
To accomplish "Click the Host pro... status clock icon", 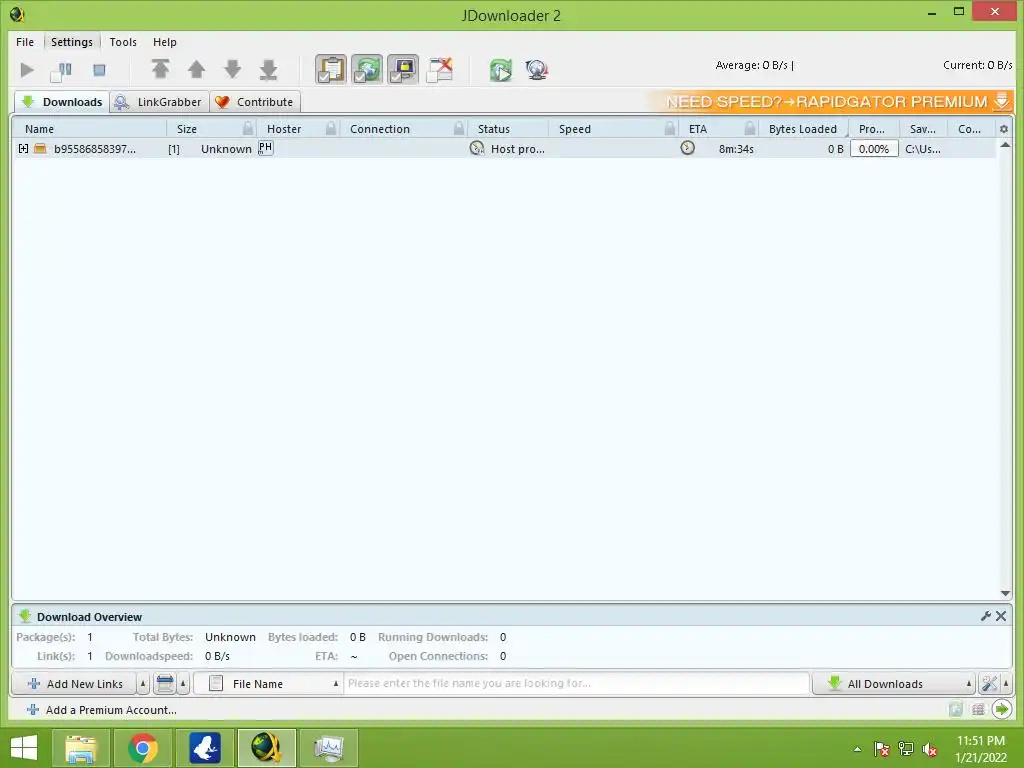I will click(477, 148).
